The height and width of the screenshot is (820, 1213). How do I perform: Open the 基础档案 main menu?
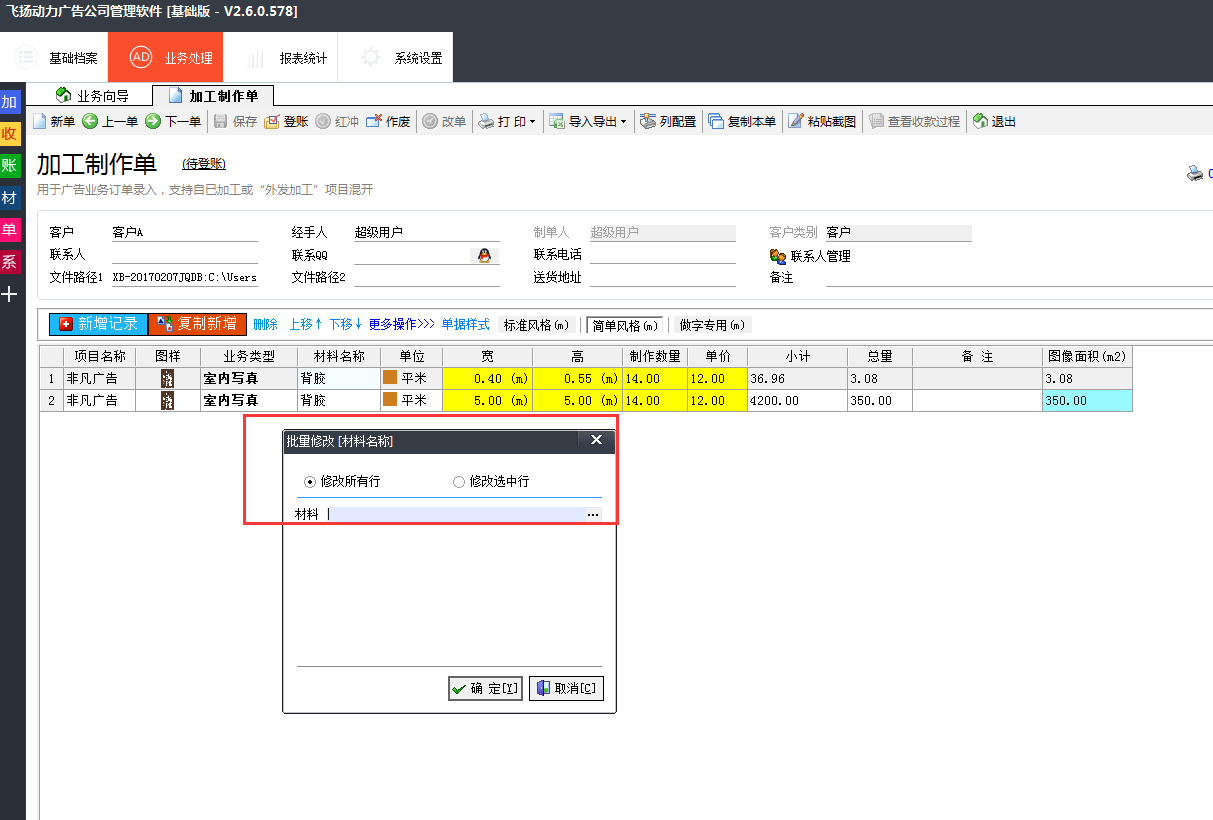54,58
